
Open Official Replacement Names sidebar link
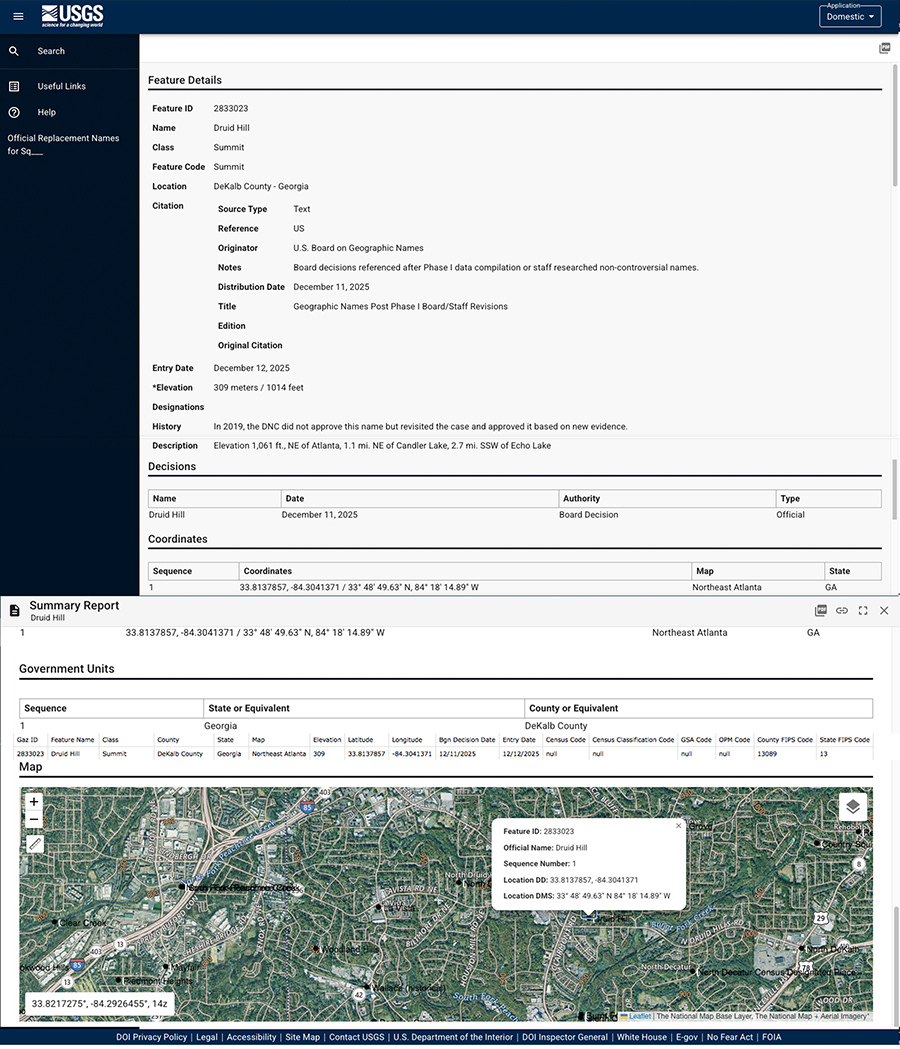(63, 144)
